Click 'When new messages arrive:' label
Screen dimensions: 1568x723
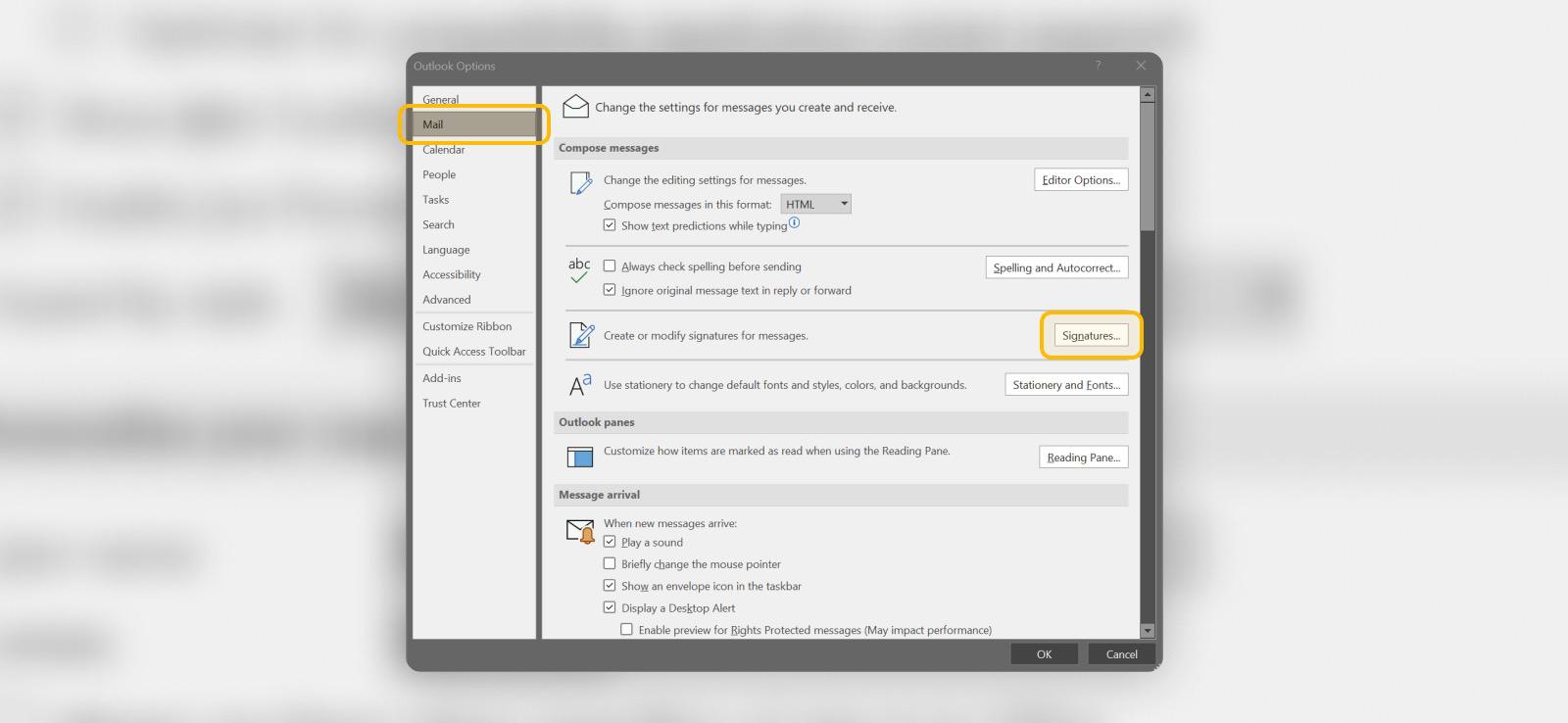(670, 523)
